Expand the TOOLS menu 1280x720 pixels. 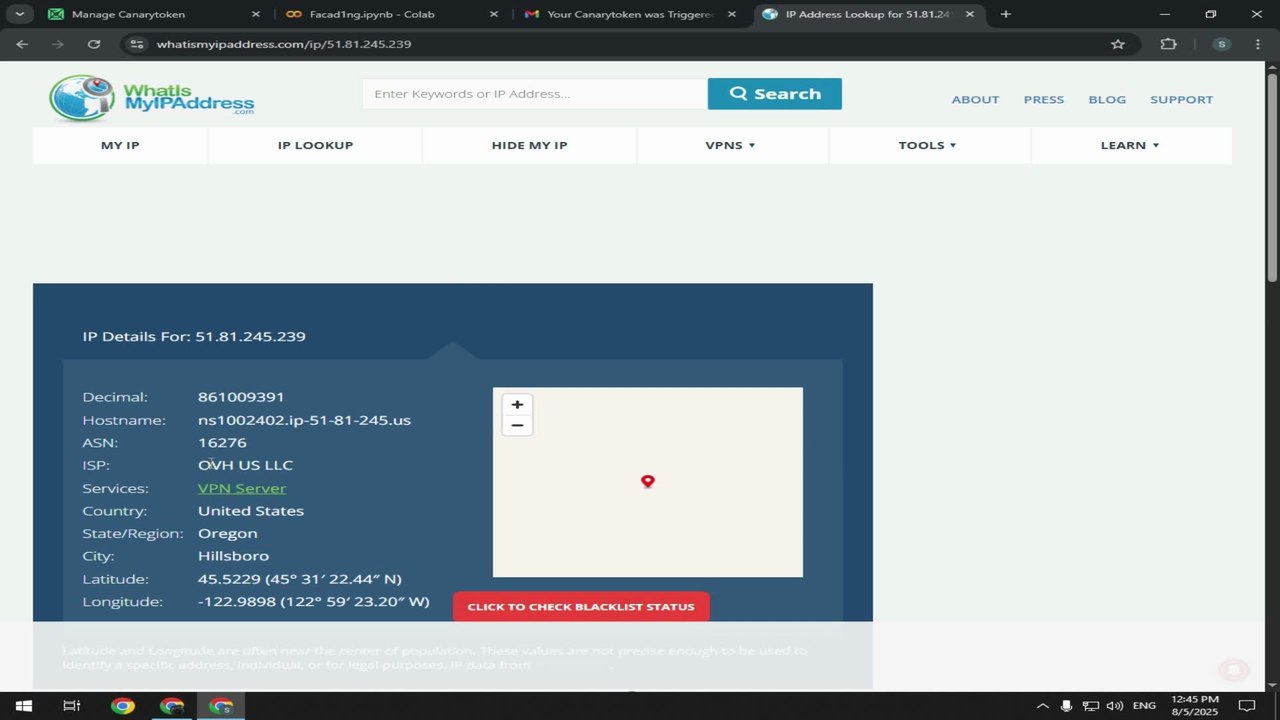point(928,145)
